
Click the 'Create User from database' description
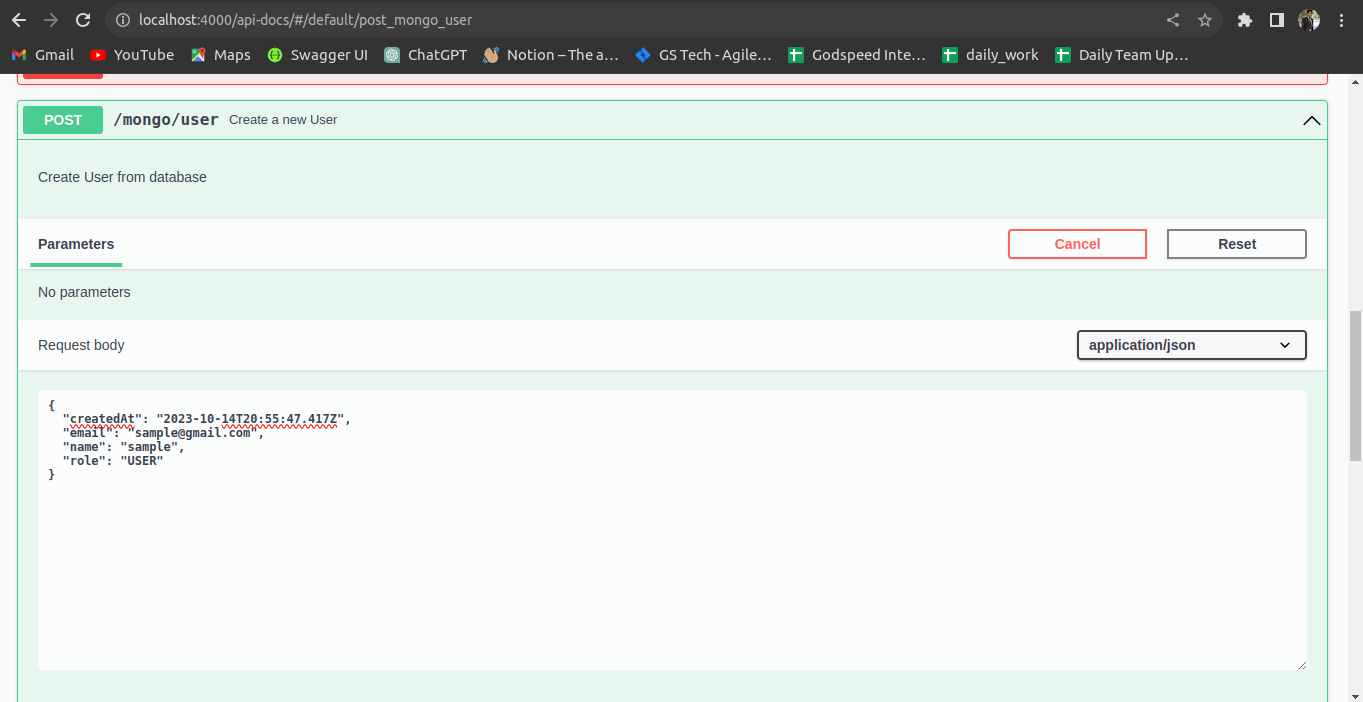(x=122, y=177)
